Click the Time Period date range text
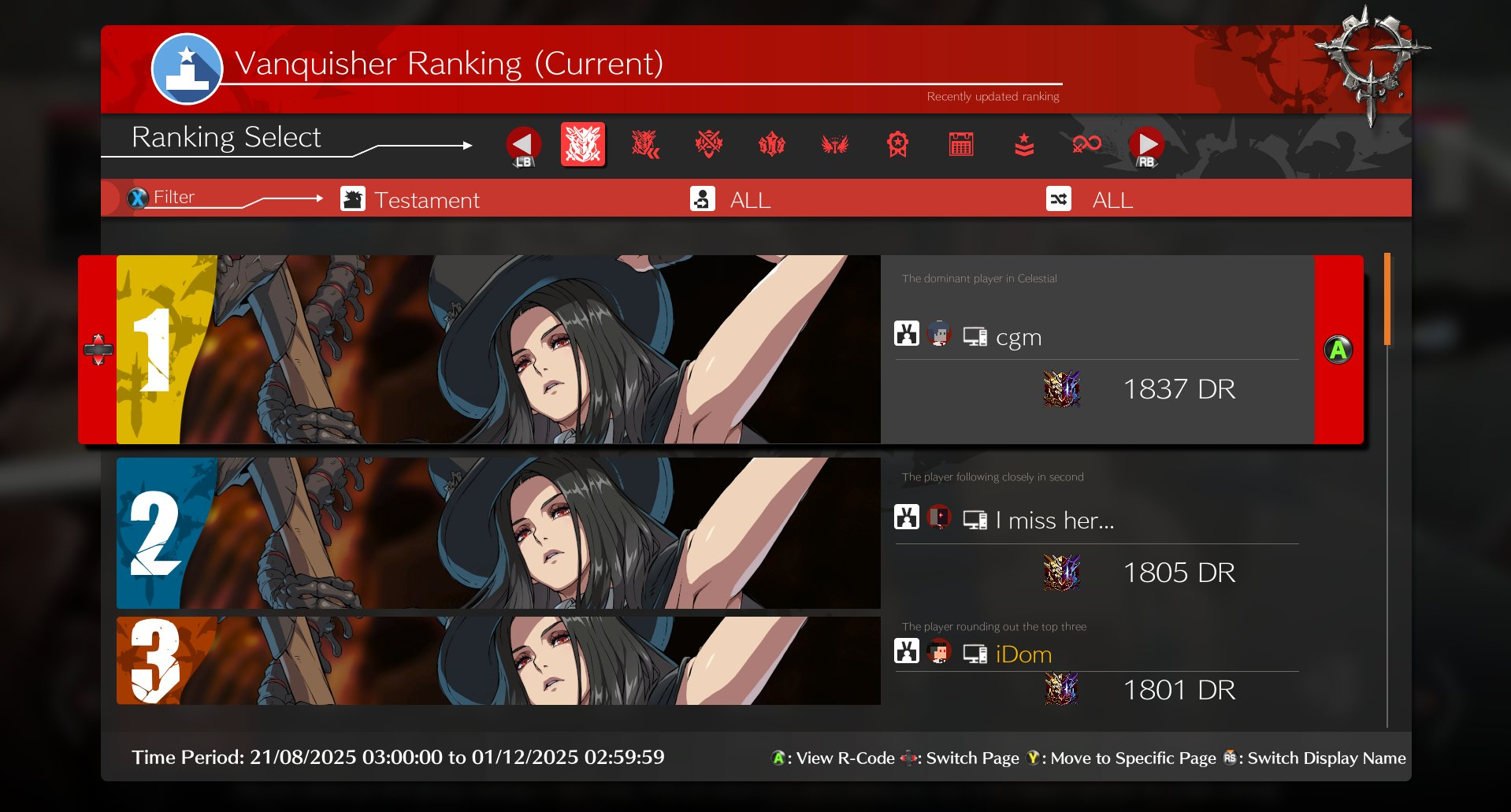The width and height of the screenshot is (1511, 812). [x=398, y=757]
